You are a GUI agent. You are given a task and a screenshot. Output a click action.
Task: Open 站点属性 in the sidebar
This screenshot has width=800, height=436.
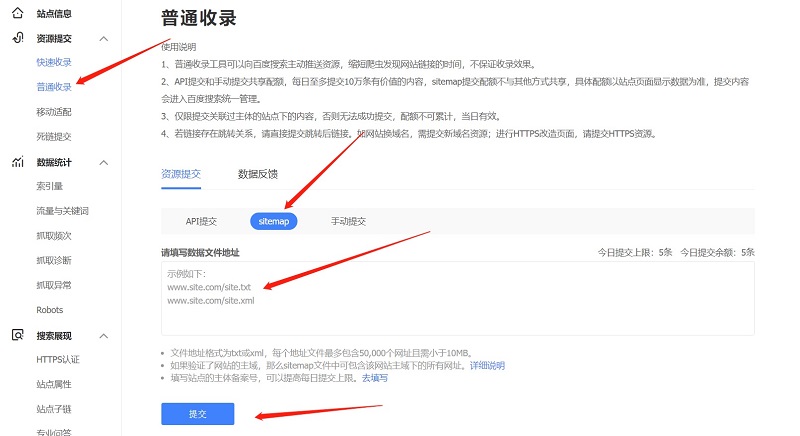coord(54,384)
